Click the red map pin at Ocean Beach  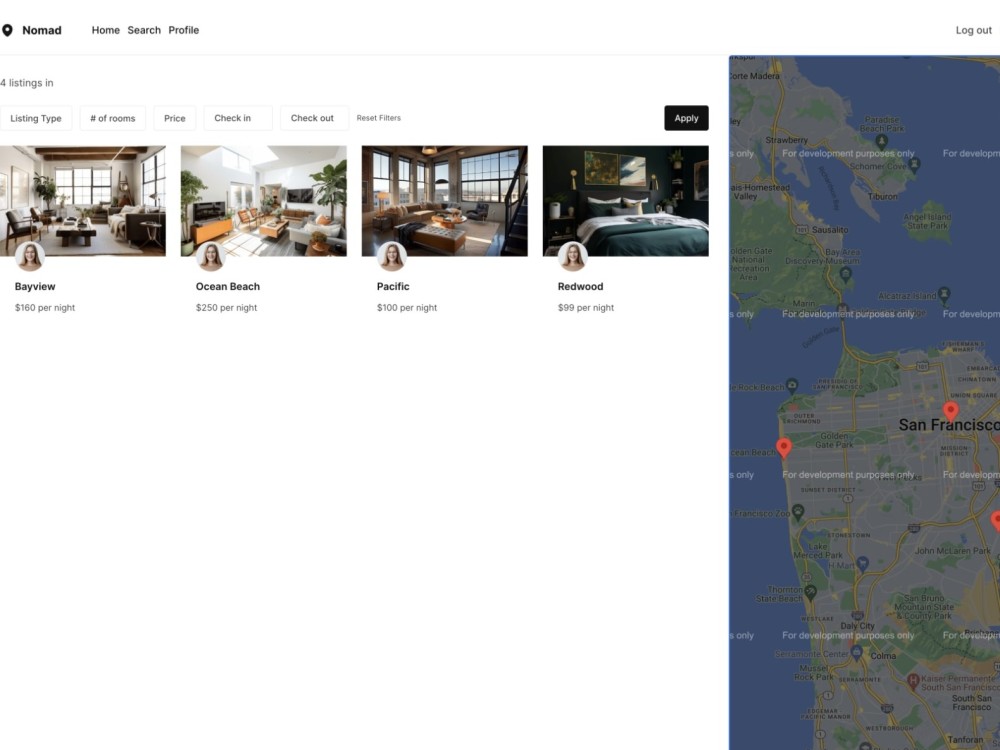784,448
